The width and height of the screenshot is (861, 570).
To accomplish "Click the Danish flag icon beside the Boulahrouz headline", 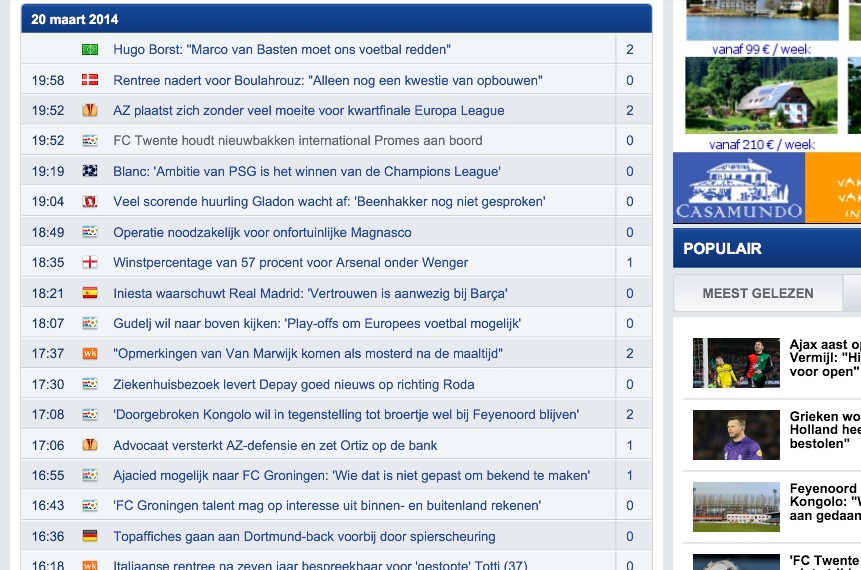I will [90, 80].
